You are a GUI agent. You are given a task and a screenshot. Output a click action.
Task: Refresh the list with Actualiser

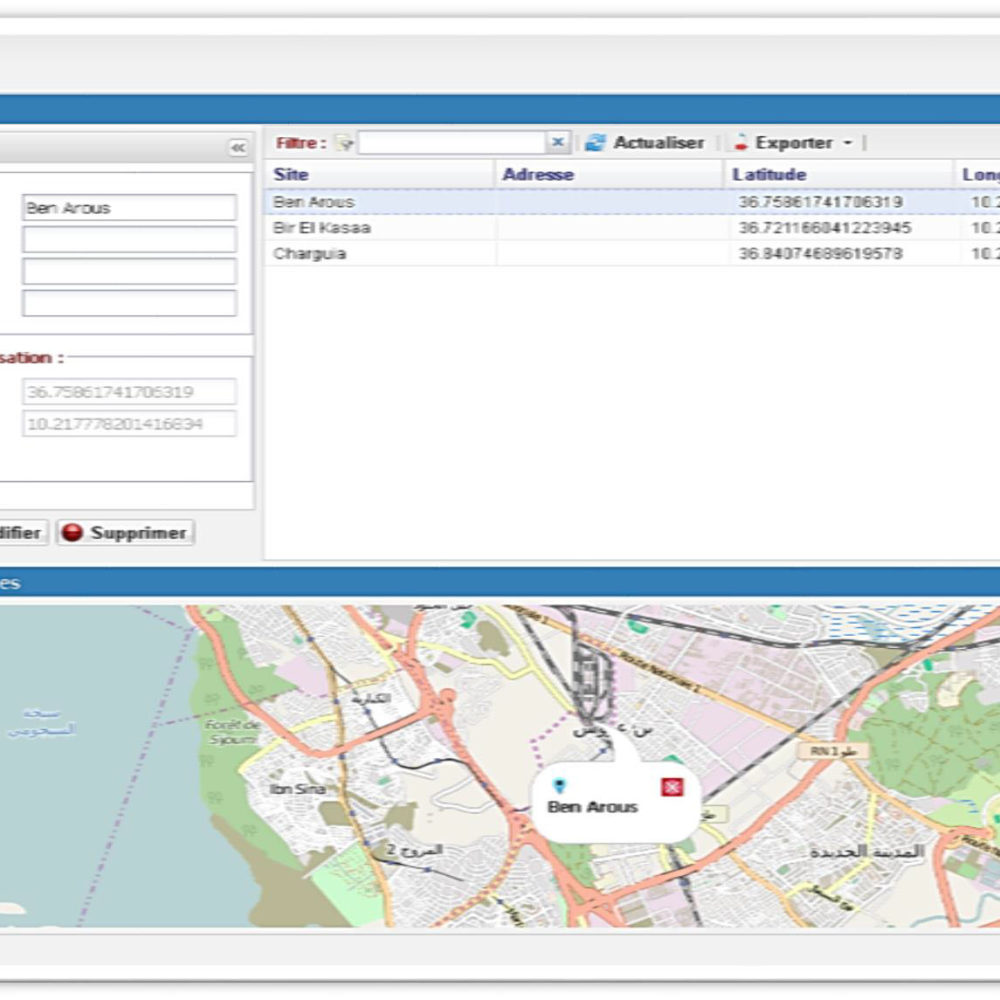point(646,143)
